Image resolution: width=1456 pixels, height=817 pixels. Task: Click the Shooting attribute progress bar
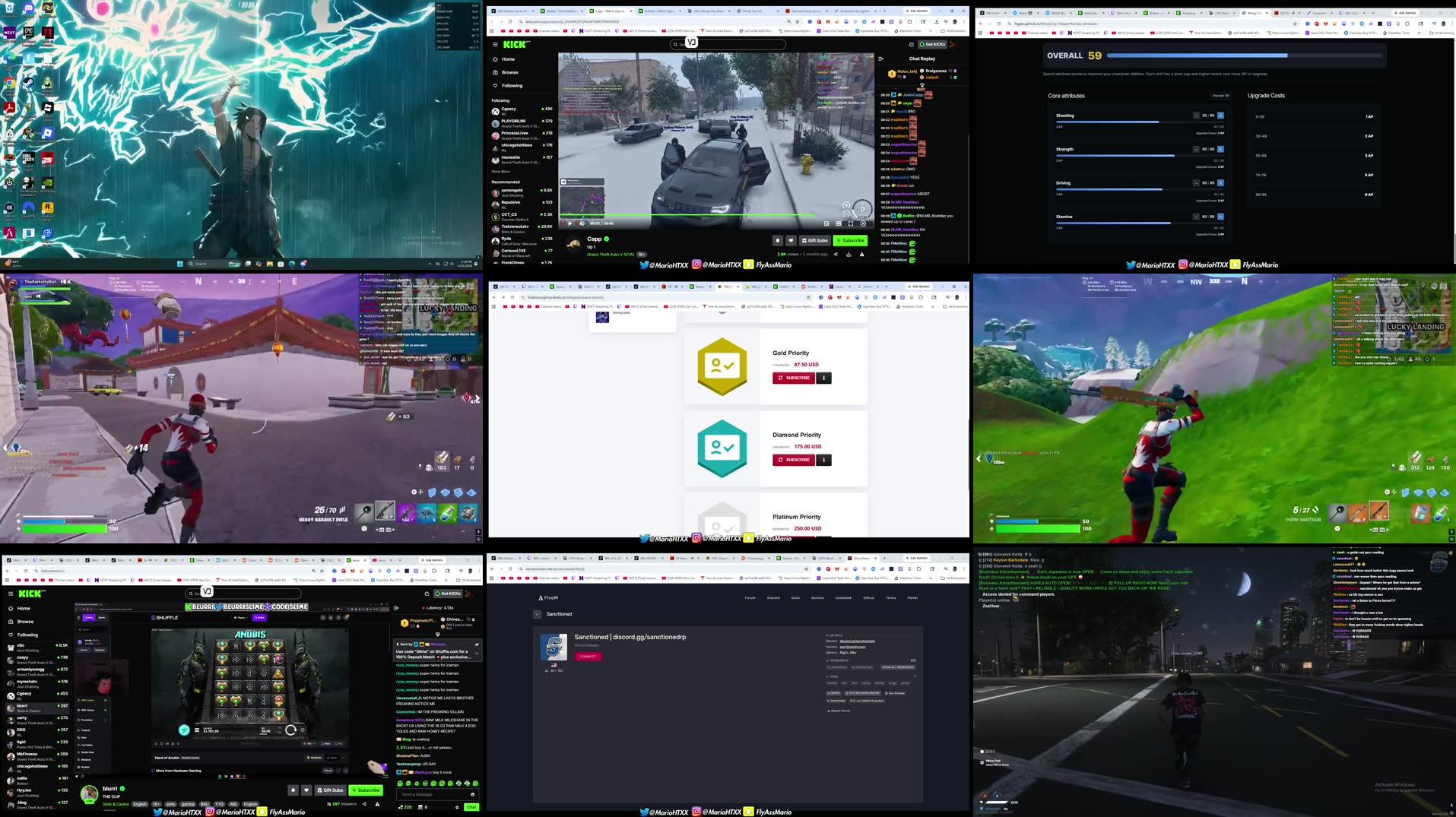coord(1140,122)
